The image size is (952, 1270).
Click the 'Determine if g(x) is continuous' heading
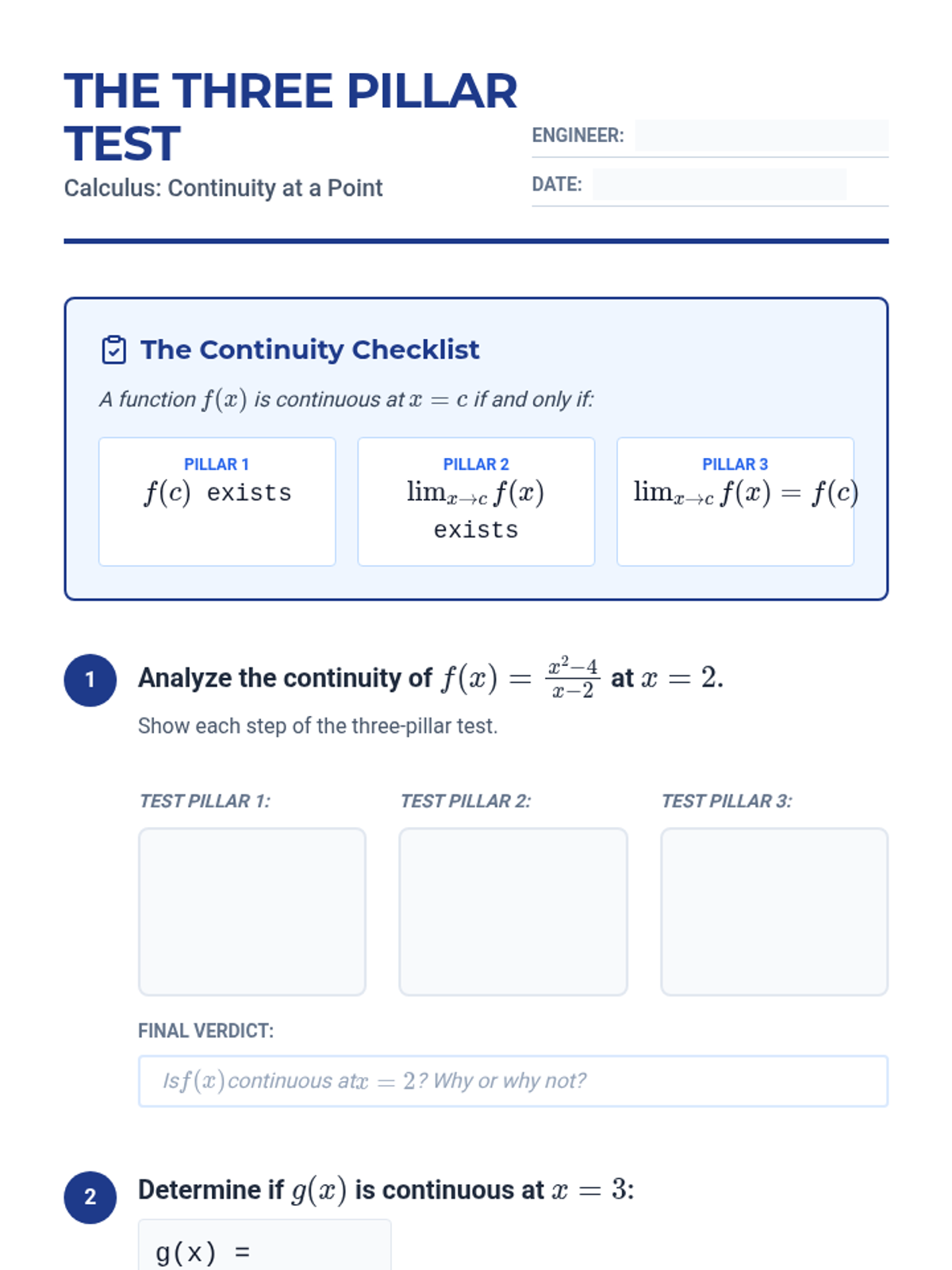[386, 1190]
